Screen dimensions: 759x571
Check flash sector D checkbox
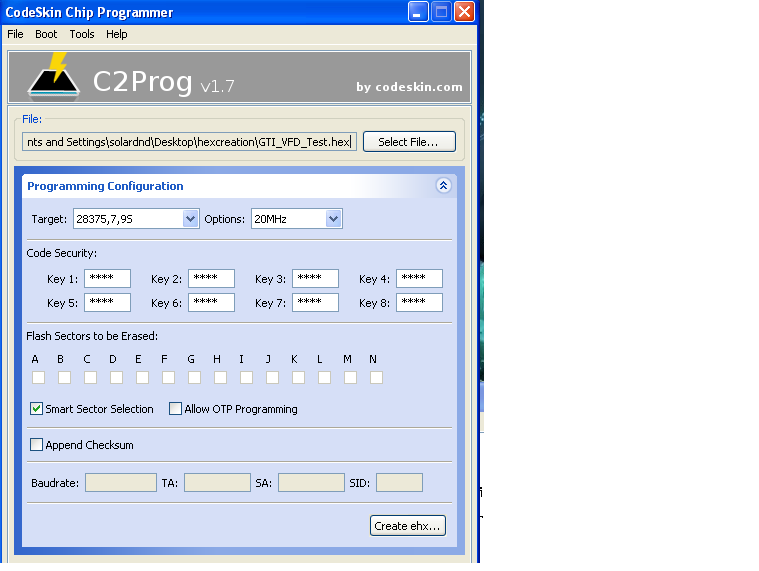pyautogui.click(x=116, y=377)
